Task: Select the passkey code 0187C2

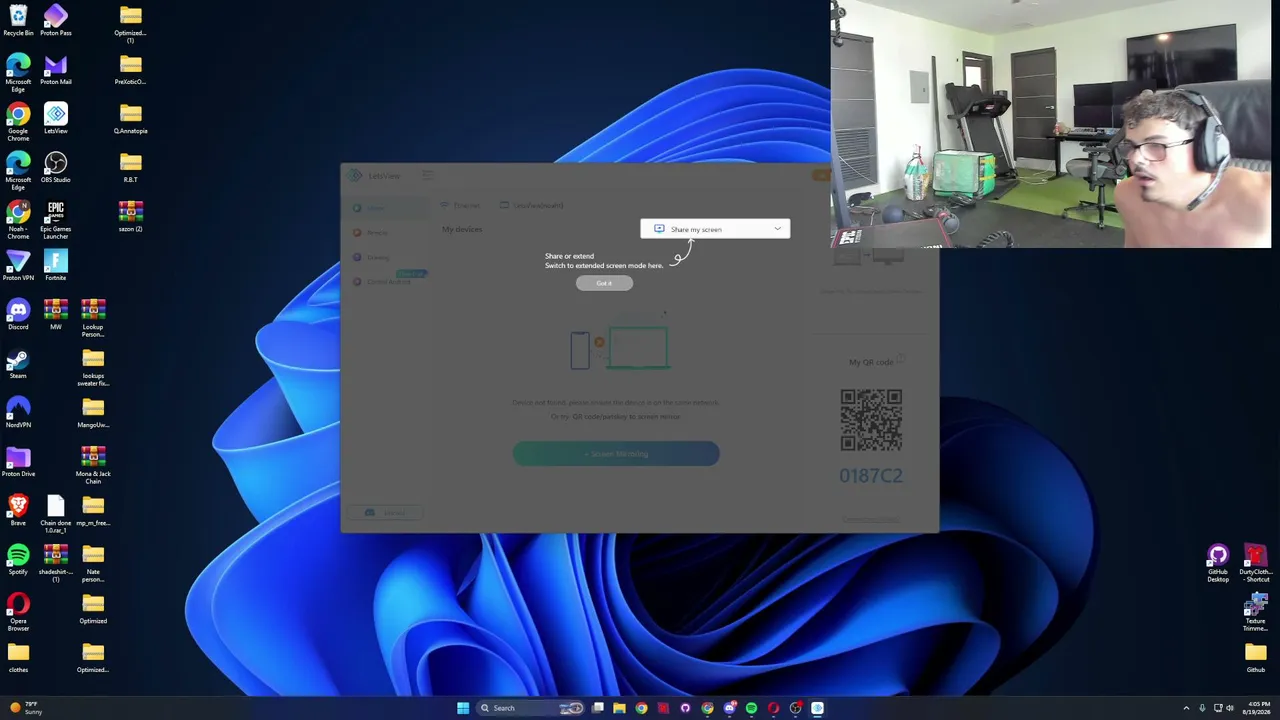Action: tap(871, 475)
